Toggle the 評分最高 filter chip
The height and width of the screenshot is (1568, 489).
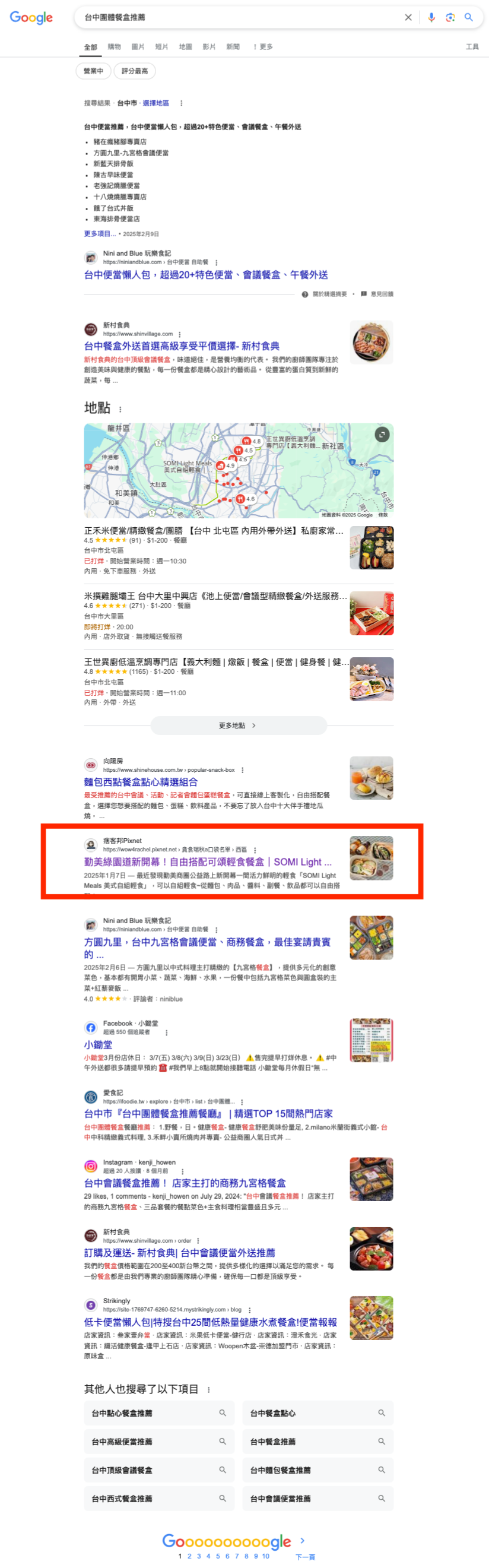click(135, 71)
